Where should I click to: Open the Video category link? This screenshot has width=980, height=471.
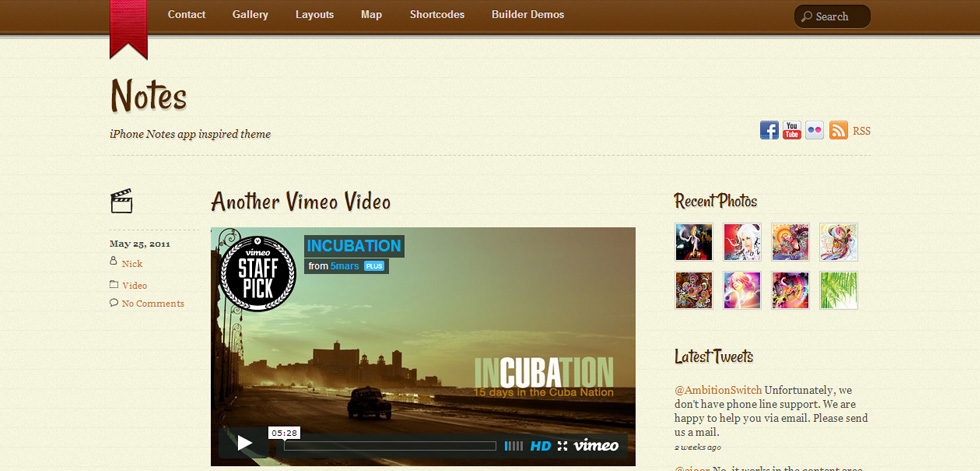point(134,285)
